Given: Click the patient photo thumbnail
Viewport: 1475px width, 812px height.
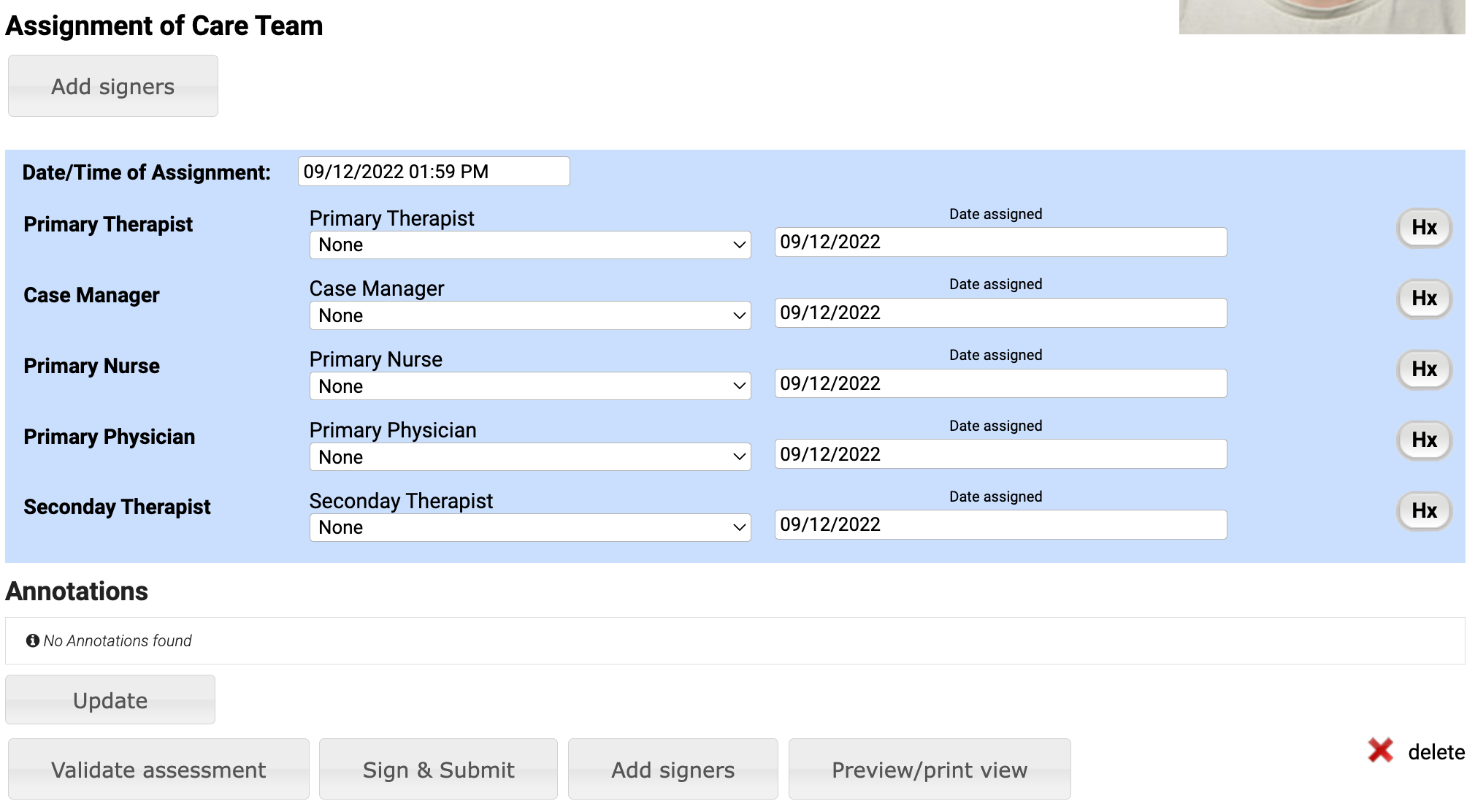Looking at the screenshot, I should [1321, 16].
